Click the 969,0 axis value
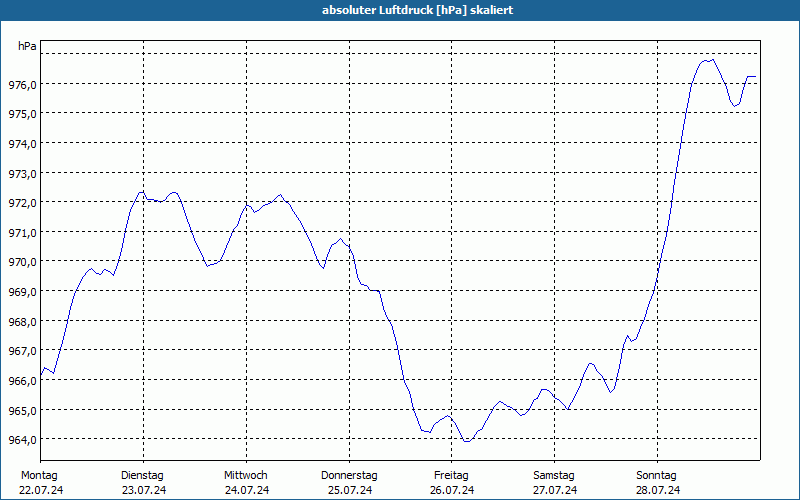The width and height of the screenshot is (800, 500). [22, 292]
